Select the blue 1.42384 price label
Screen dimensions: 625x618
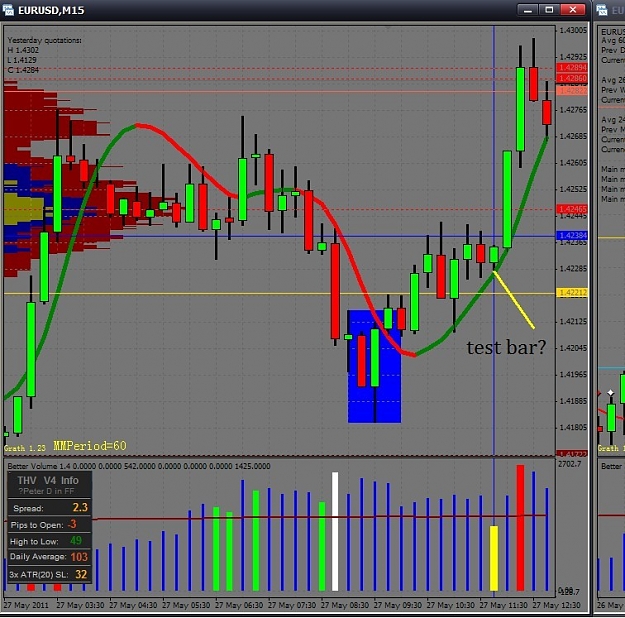572,236
